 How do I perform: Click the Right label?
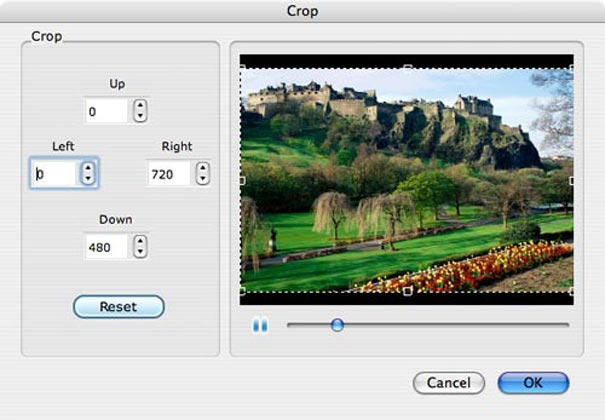[177, 146]
